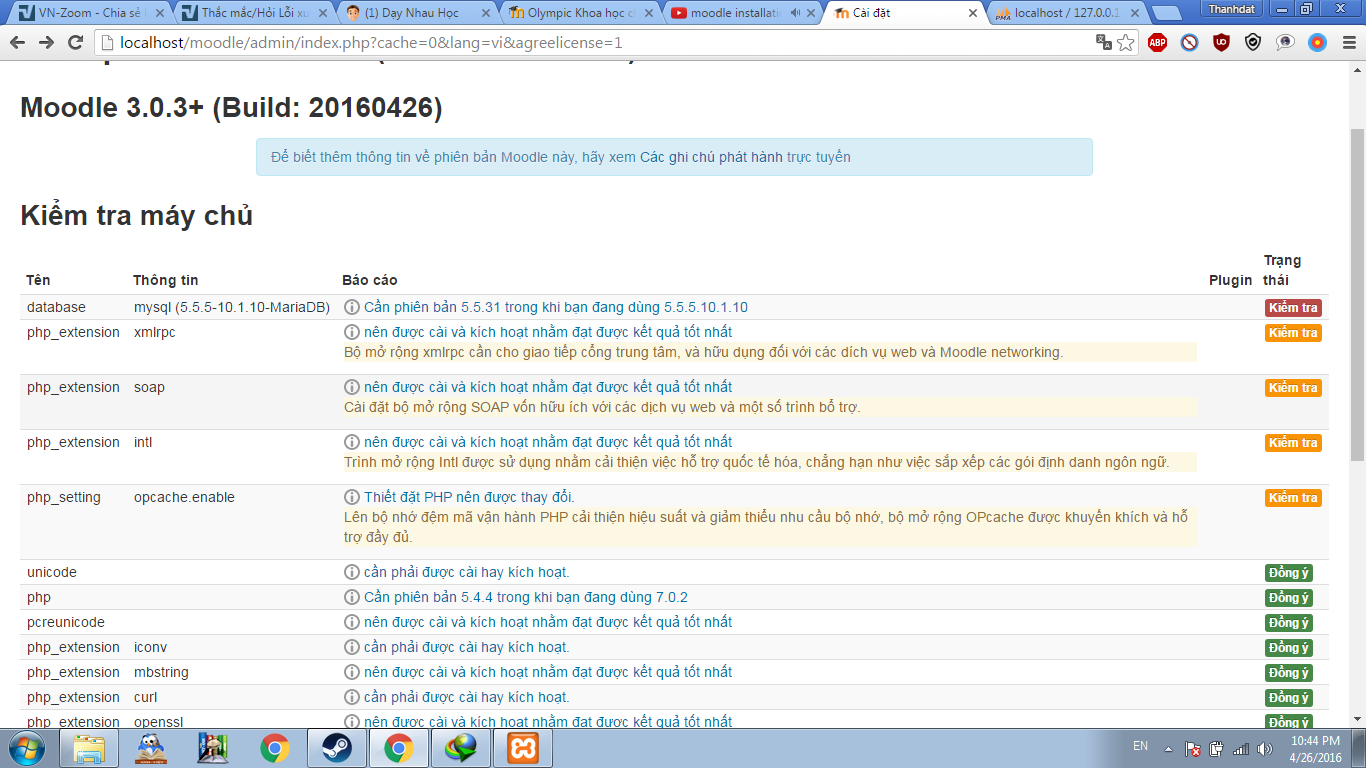Click the red Kiểm tra status for database

[x=1293, y=308]
